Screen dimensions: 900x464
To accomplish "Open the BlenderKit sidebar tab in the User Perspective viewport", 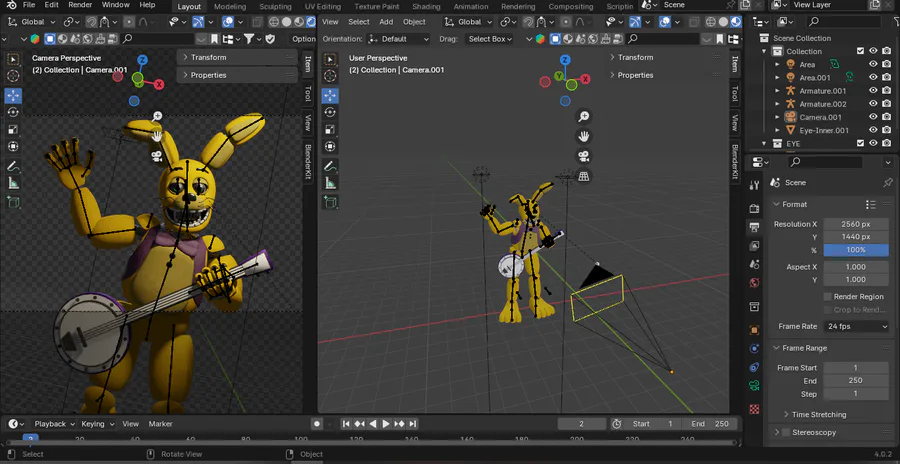I will tap(735, 161).
